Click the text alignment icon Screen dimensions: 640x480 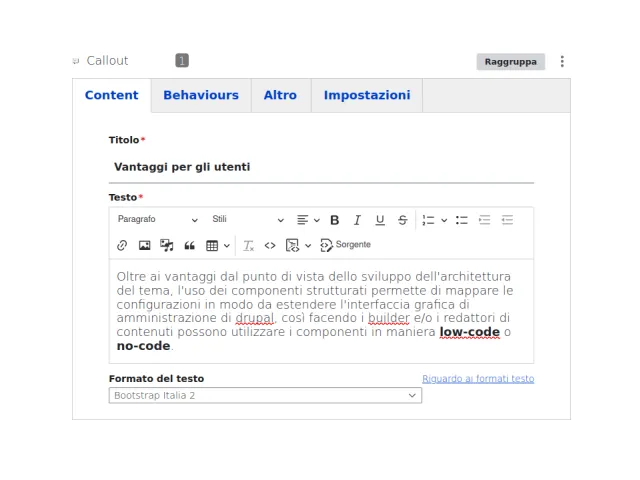coord(302,220)
